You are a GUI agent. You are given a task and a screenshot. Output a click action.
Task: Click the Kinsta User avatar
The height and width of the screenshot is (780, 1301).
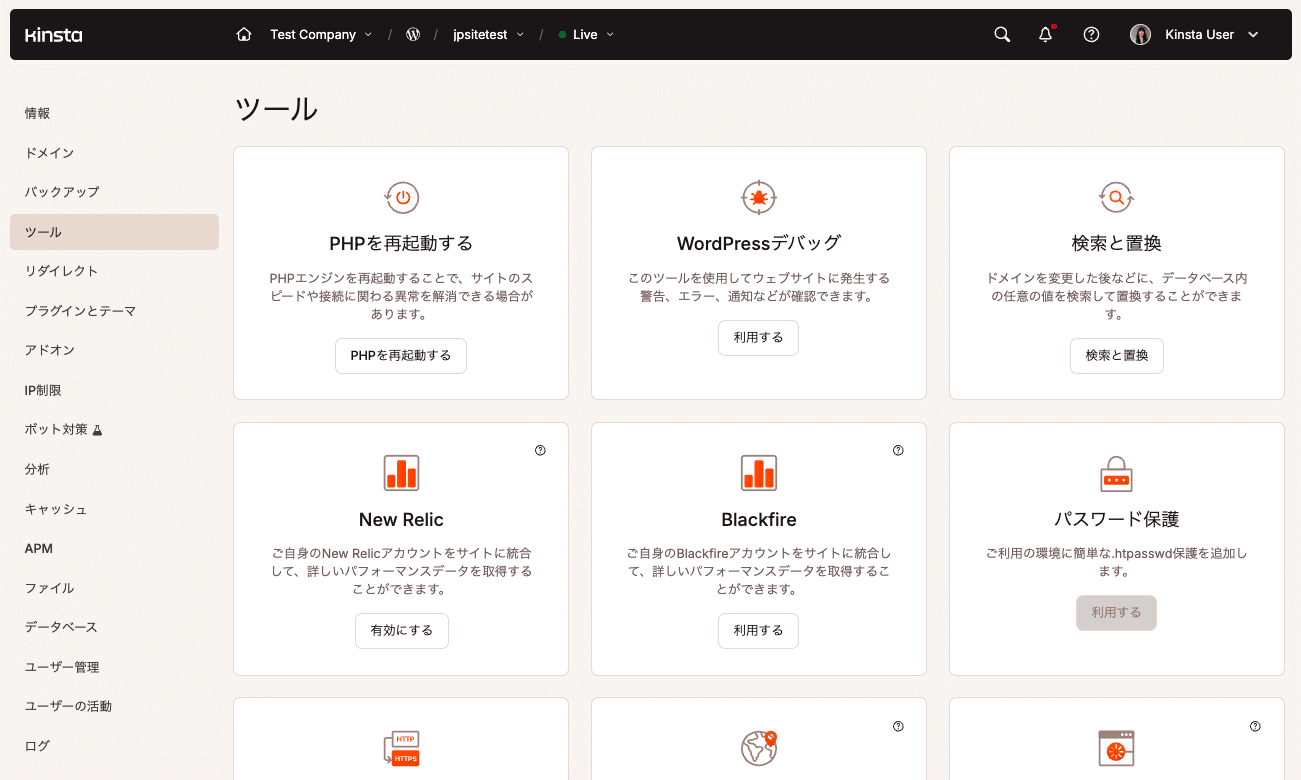click(1140, 35)
